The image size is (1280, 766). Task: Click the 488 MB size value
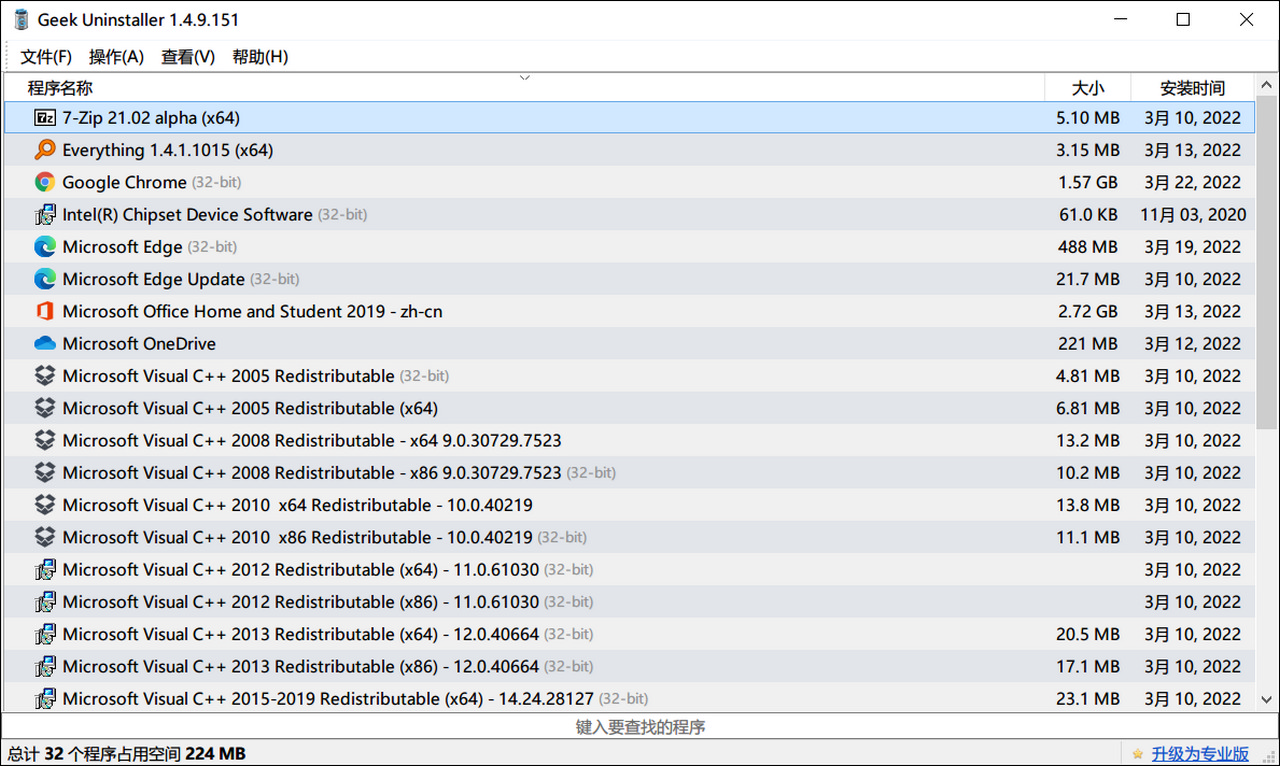1088,246
